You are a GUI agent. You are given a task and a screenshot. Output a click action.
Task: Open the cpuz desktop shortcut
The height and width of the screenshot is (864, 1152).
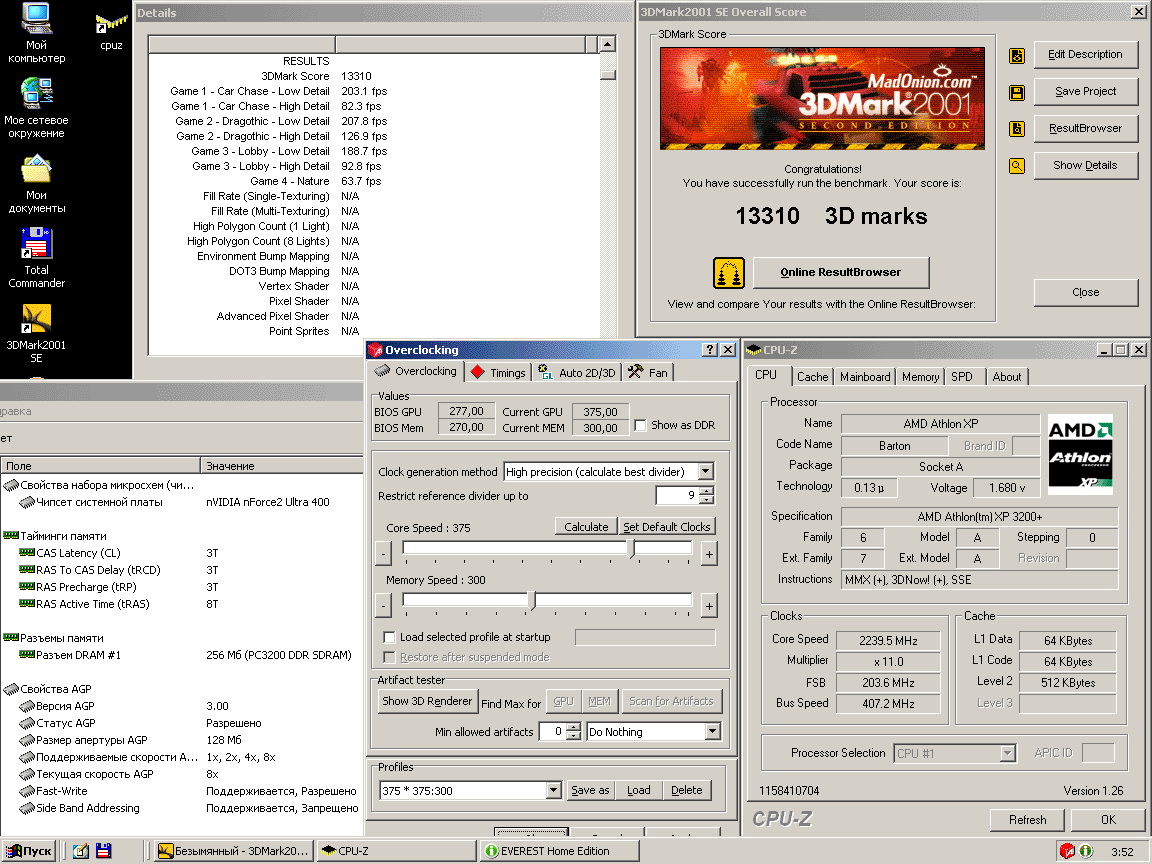(111, 24)
